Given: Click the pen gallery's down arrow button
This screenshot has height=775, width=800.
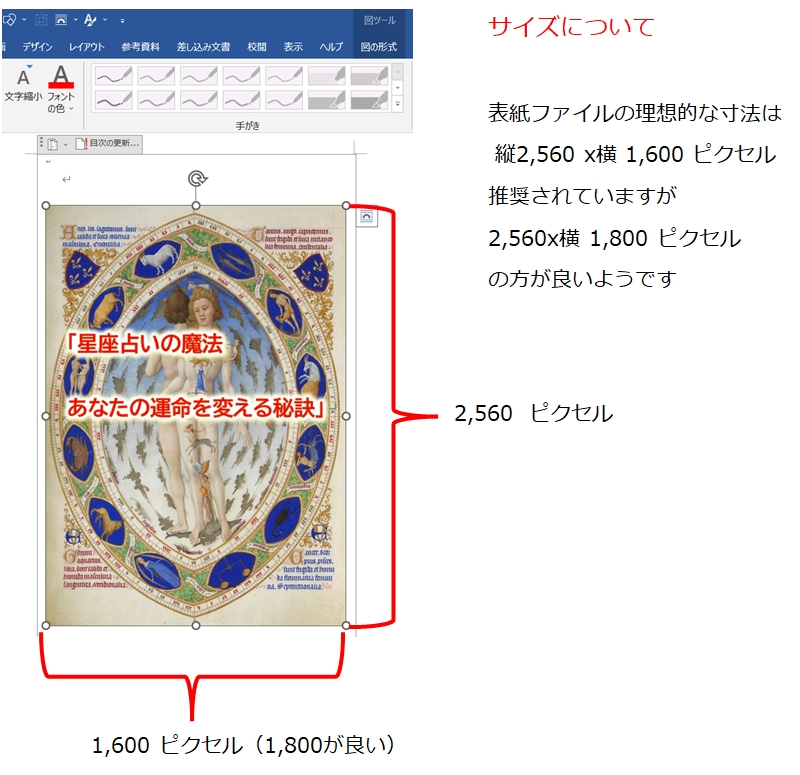Looking at the screenshot, I should coord(397,88).
